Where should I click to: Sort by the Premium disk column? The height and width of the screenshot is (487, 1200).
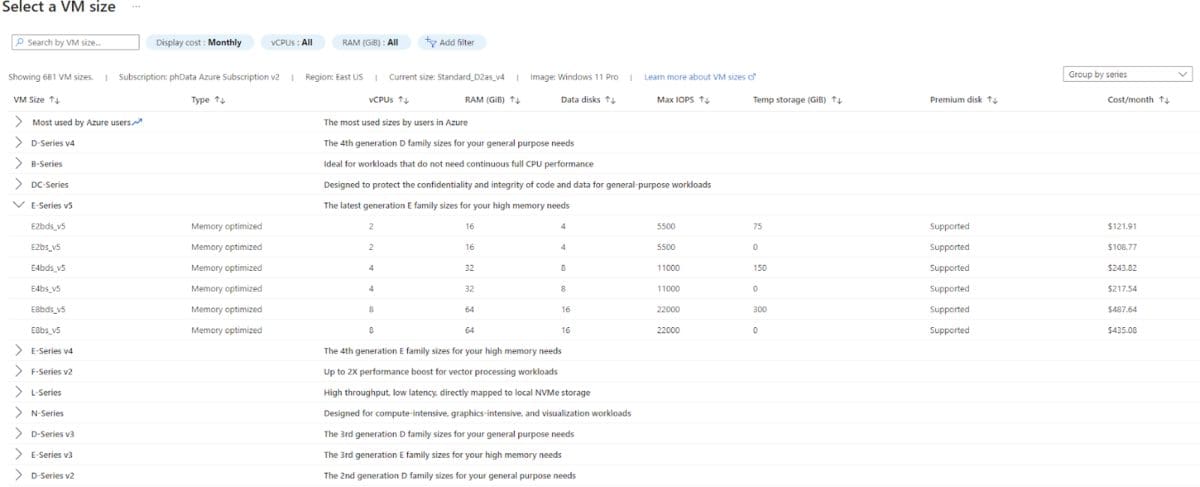(x=964, y=100)
